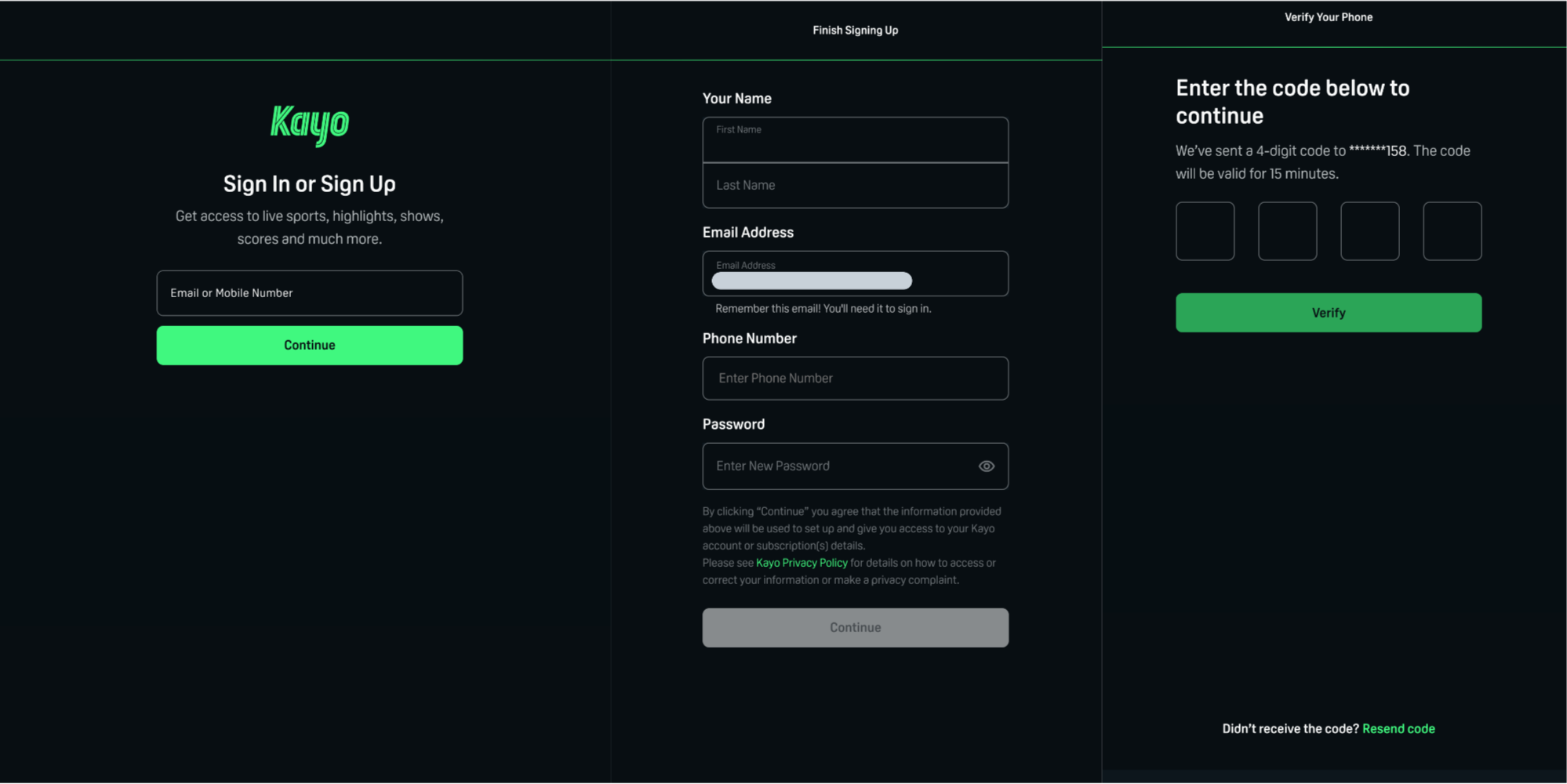1567x784 pixels.
Task: Click the Enter Phone Number field
Action: (x=856, y=379)
